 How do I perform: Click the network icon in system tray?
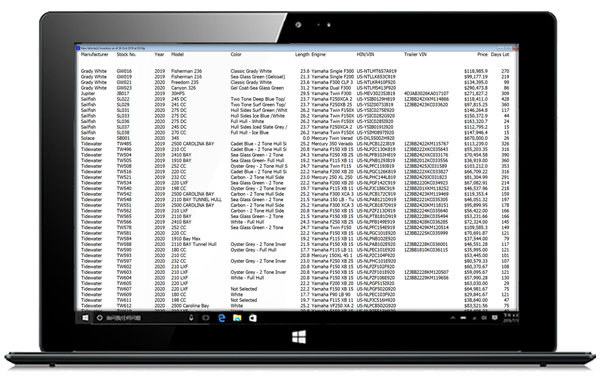(474, 318)
